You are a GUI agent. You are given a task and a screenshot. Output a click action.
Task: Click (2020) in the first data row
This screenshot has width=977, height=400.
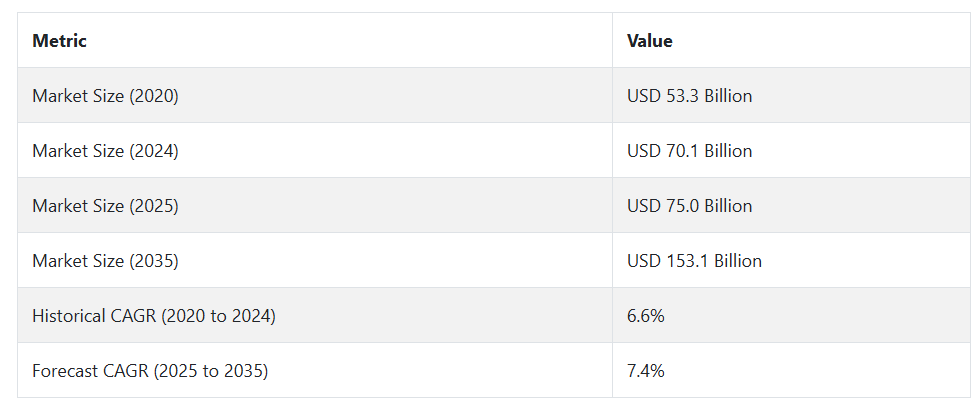pyautogui.click(x=154, y=96)
